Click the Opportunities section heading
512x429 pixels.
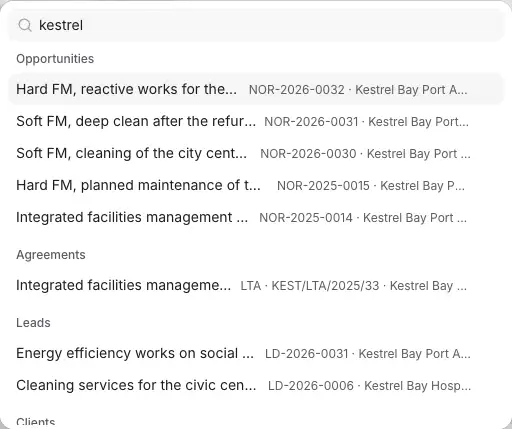(x=55, y=59)
